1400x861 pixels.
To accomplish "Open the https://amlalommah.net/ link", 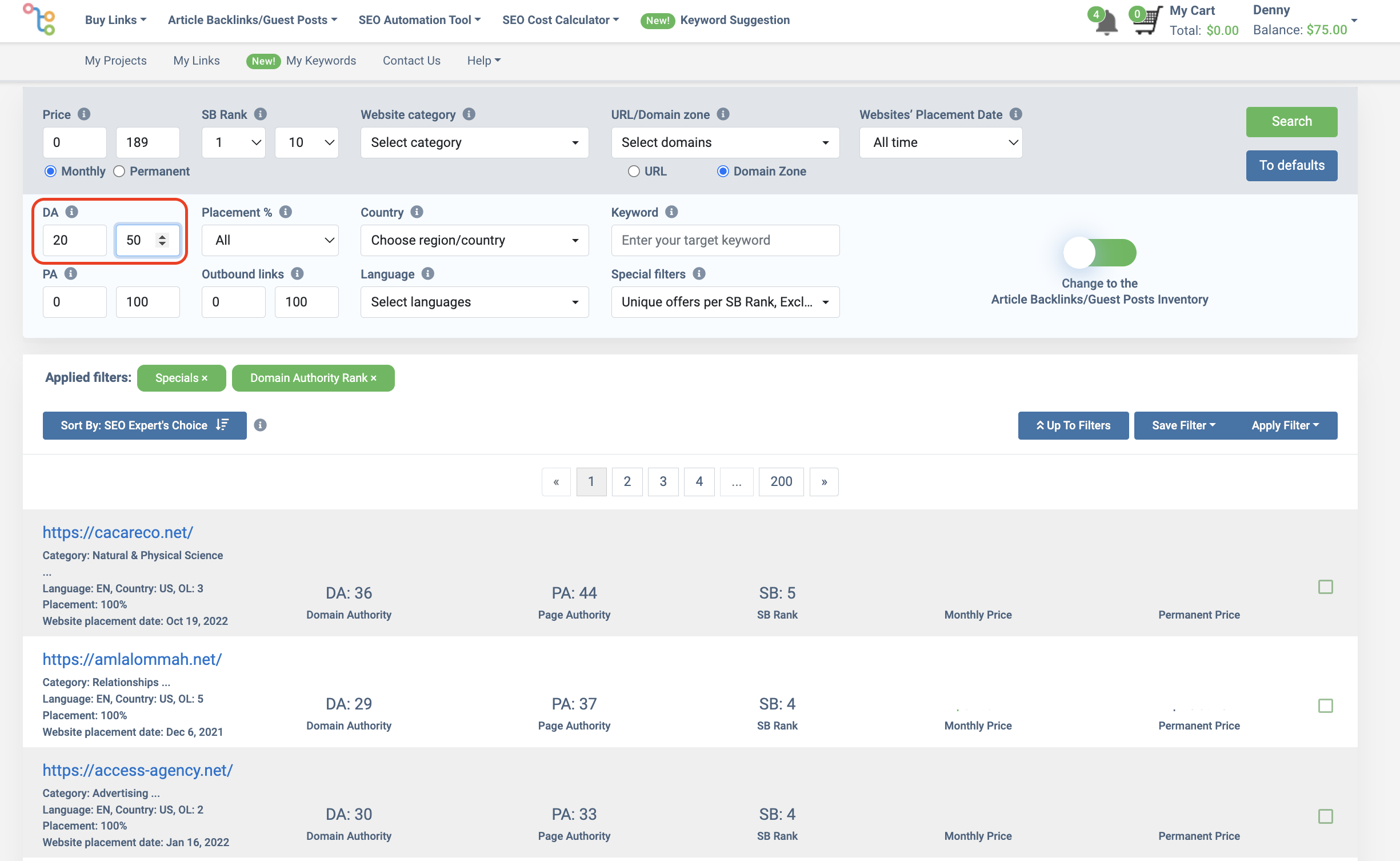I will point(132,659).
